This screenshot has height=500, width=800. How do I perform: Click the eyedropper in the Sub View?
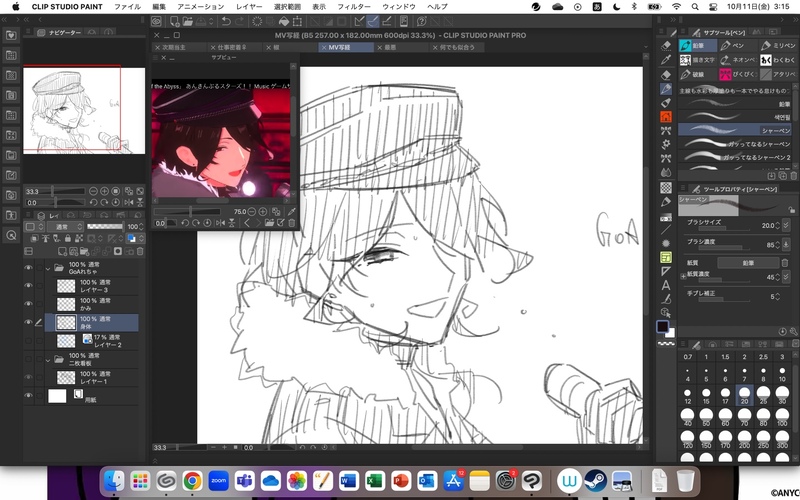point(291,212)
